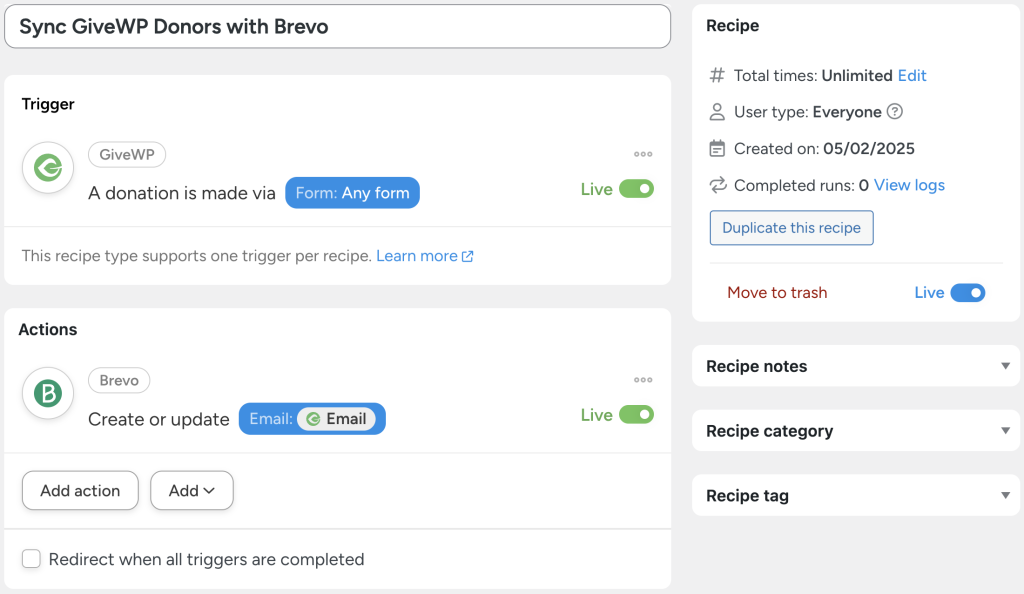Image resolution: width=1024 pixels, height=594 pixels.
Task: Click Duplicate this recipe
Action: [x=791, y=228]
